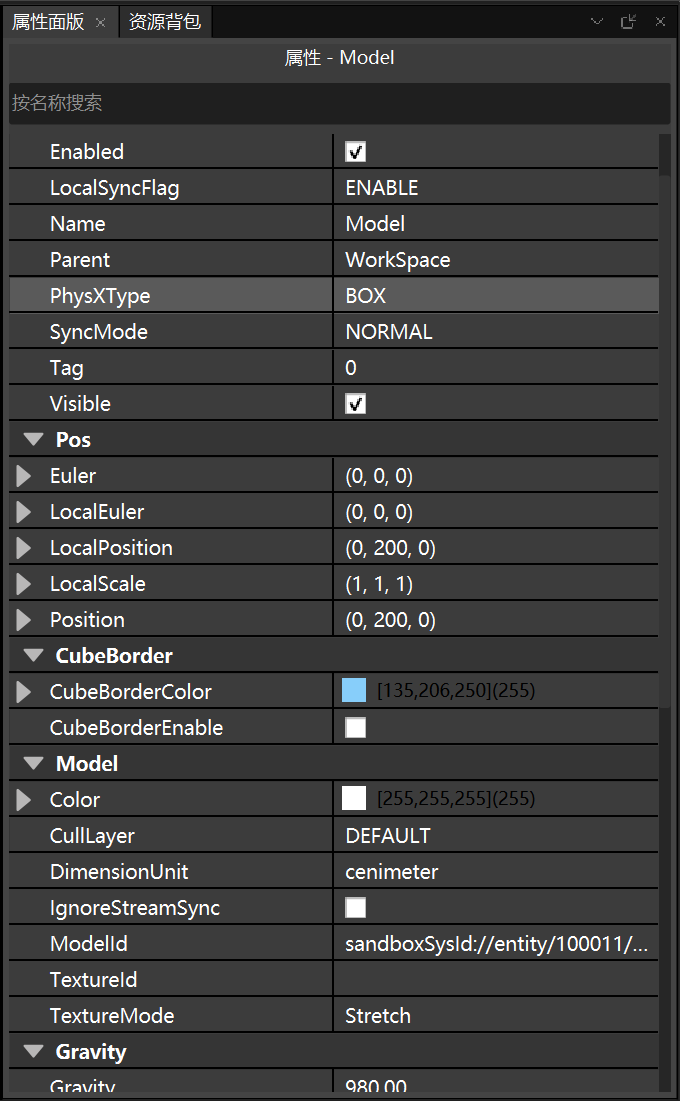Screen dimensions: 680x1101
Task: Collapse the Pos section
Action: pos(34,440)
